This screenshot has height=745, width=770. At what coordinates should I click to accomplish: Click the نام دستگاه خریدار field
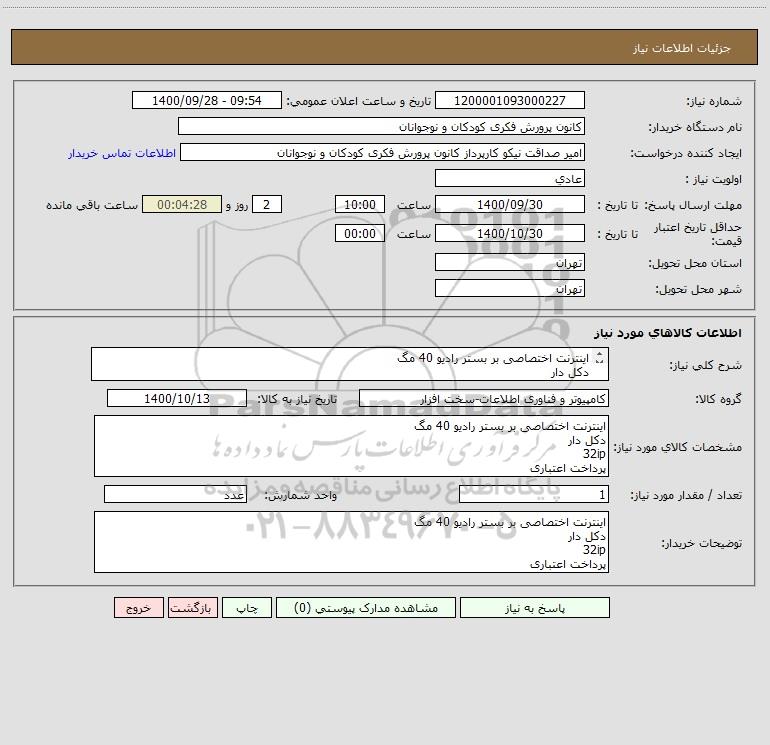(381, 126)
